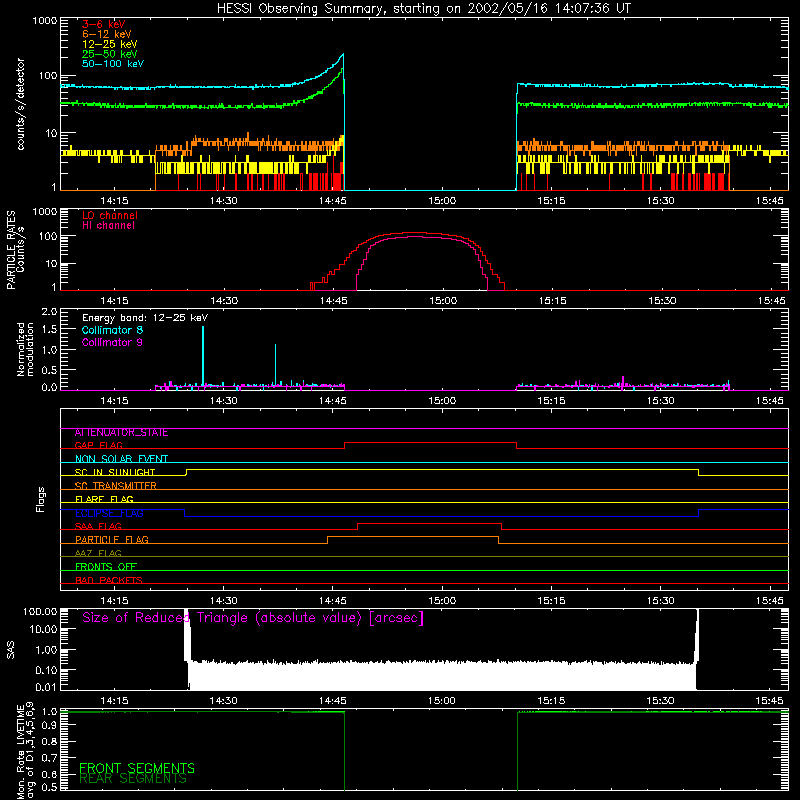Select the ECLIPSE_FLAG label

[x=109, y=513]
